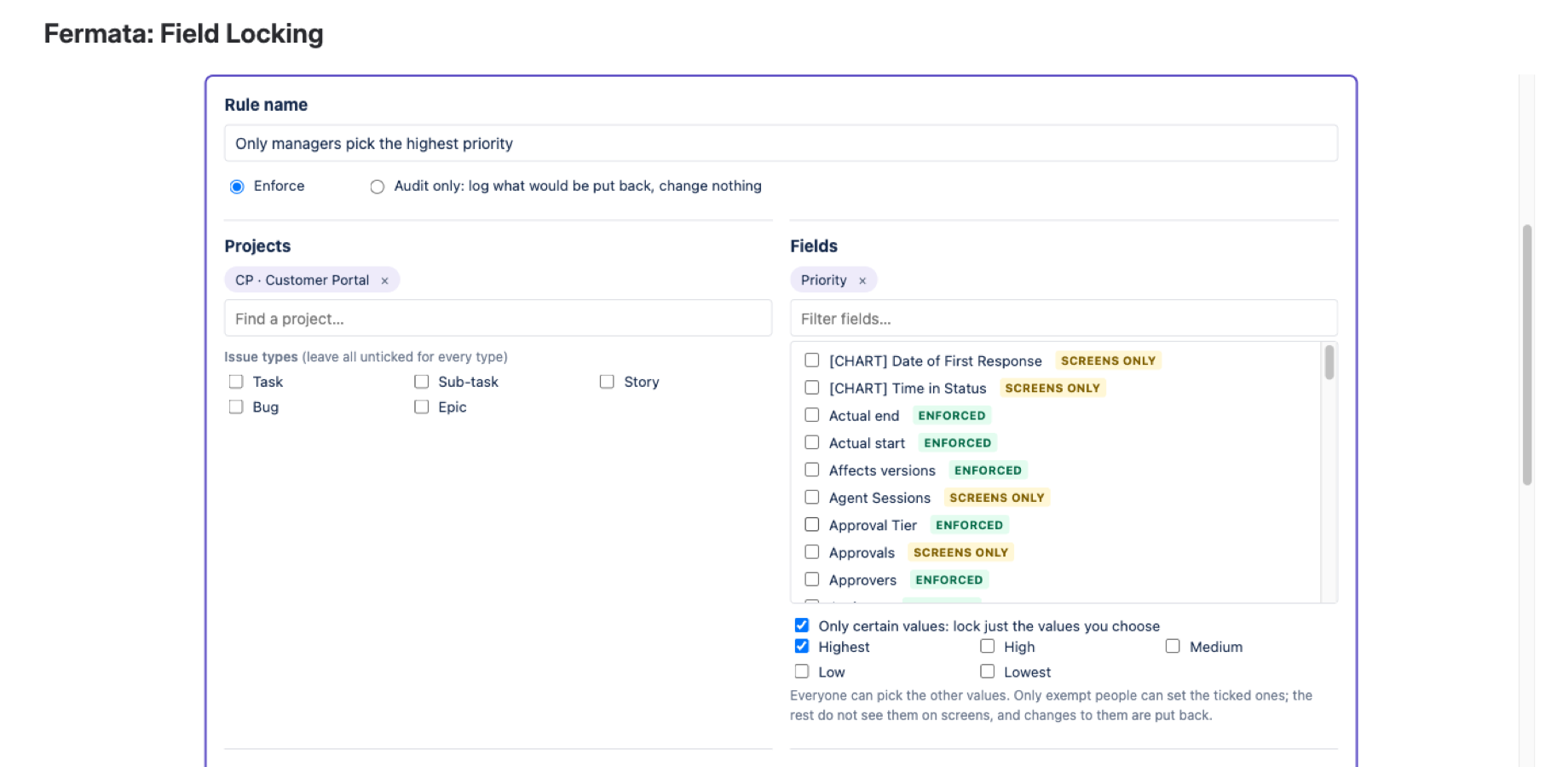The image size is (1568, 767).
Task: Check the Actual end field
Action: pyautogui.click(x=812, y=415)
